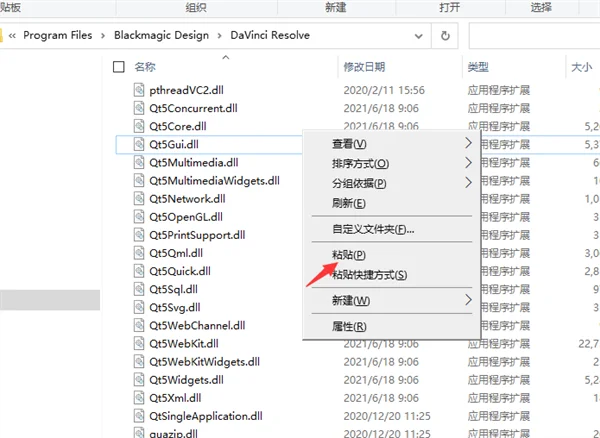
Task: Click the search input field
Action: coord(534,36)
